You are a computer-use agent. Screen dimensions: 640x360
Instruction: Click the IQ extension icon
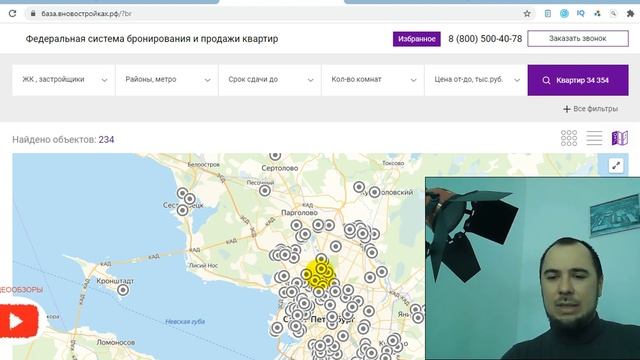(x=580, y=13)
